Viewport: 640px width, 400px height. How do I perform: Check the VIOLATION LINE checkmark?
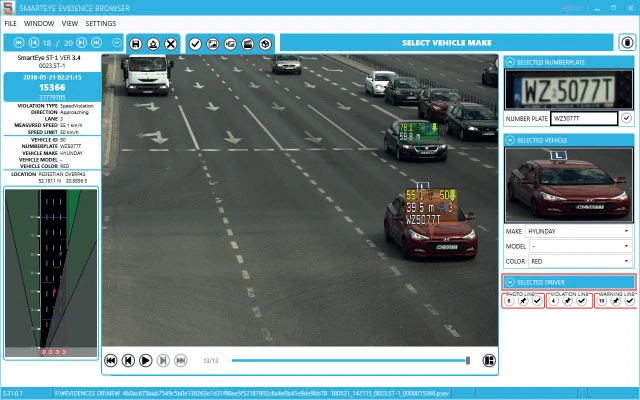[x=581, y=301]
